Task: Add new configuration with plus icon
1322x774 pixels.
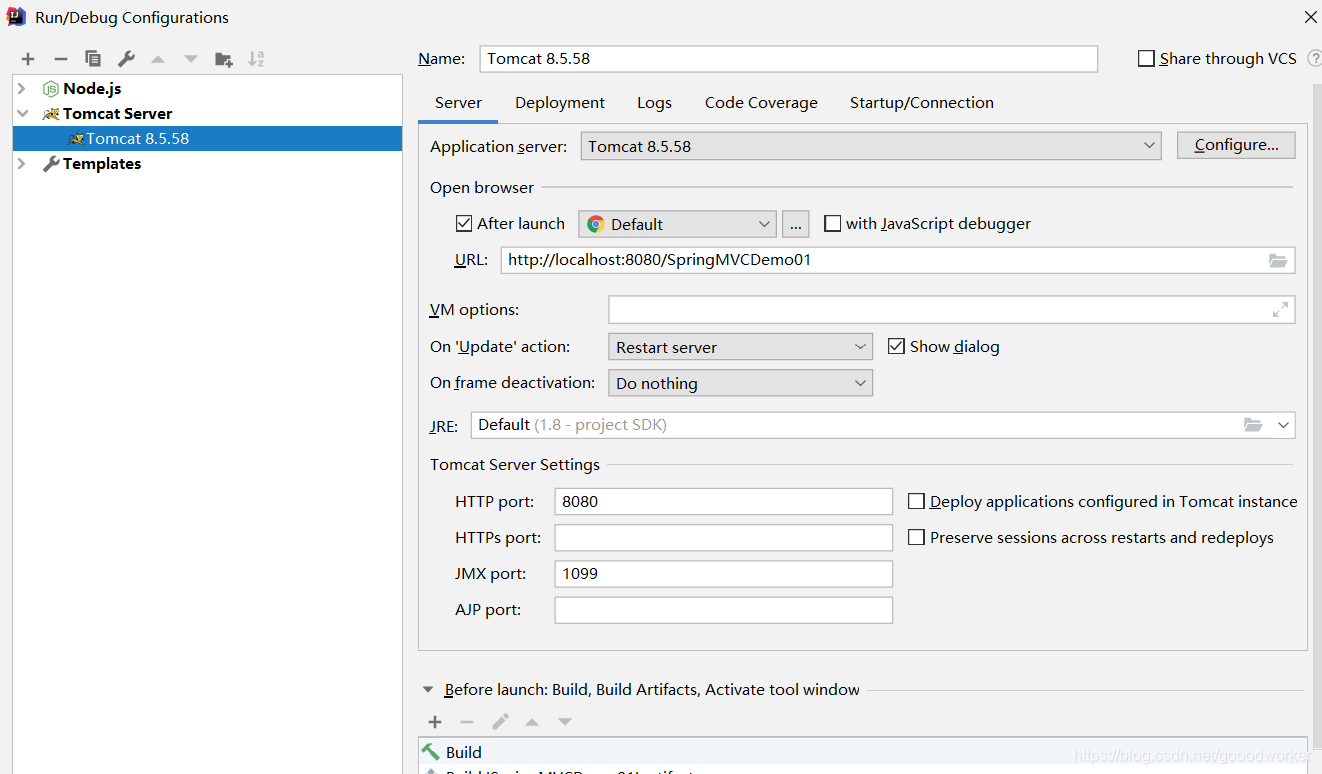Action: pos(28,59)
